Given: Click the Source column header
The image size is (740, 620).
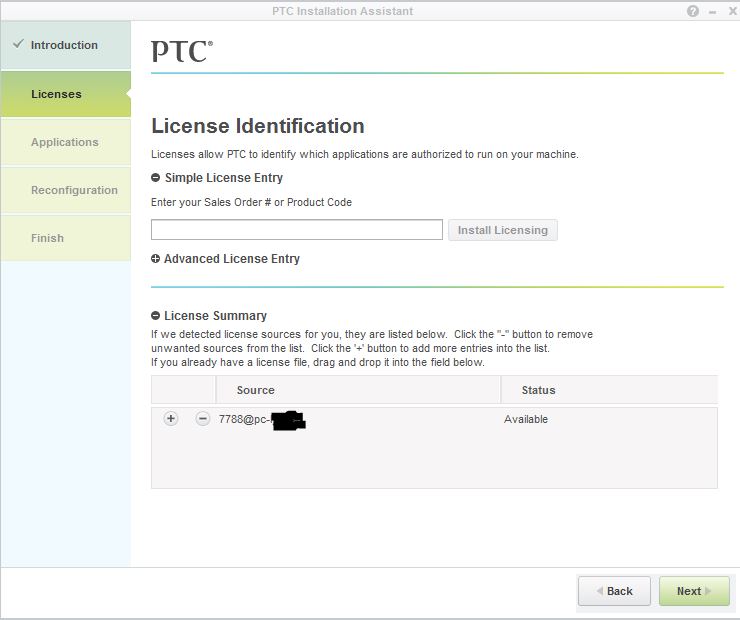Looking at the screenshot, I should [358, 390].
